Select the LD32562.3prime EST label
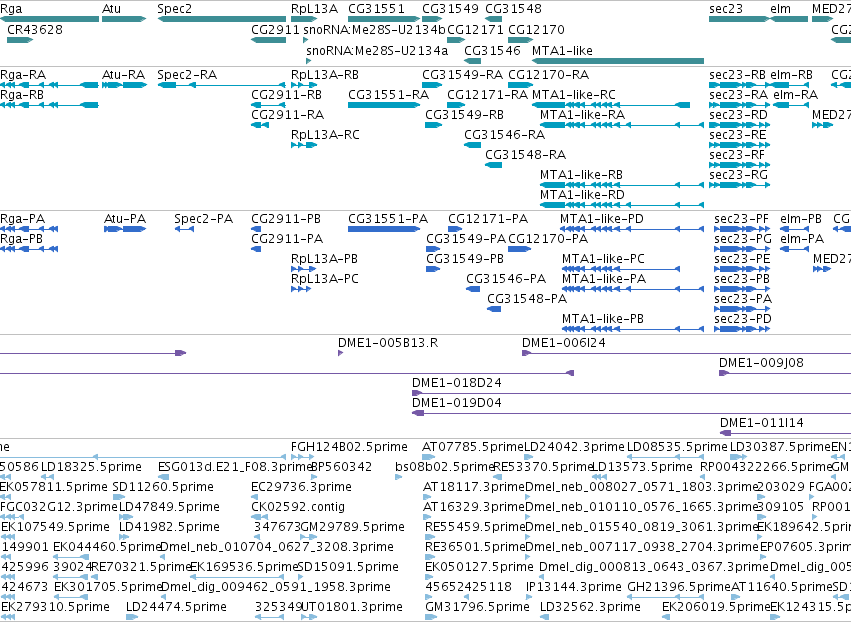This screenshot has width=851, height=622. (590, 607)
